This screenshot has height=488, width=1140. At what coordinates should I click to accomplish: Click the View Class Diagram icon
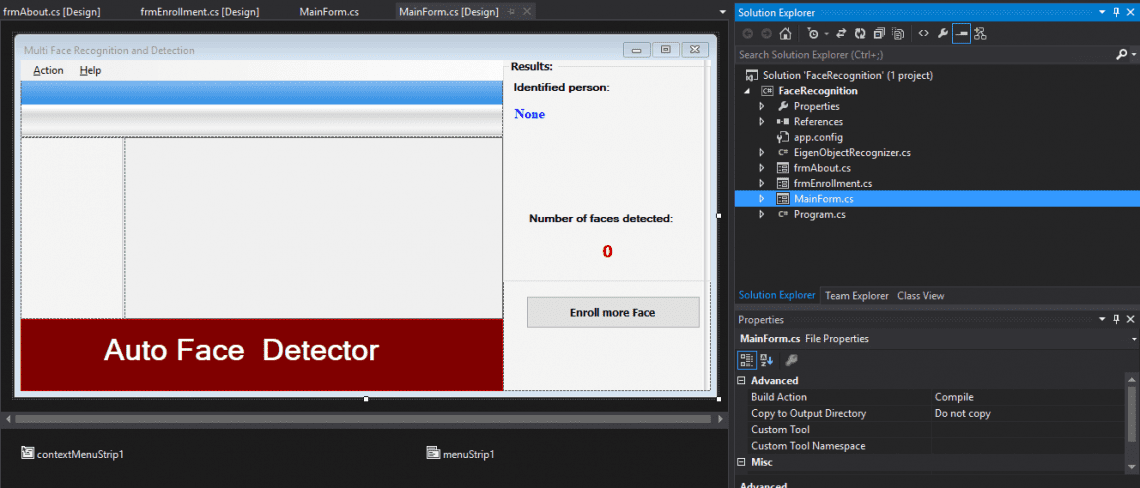pos(980,33)
